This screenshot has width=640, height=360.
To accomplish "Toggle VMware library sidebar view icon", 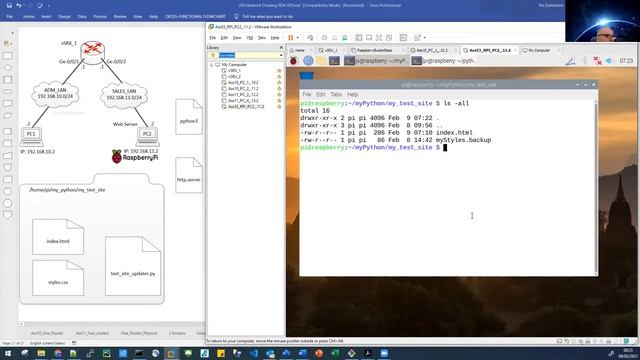I will click(x=359, y=38).
